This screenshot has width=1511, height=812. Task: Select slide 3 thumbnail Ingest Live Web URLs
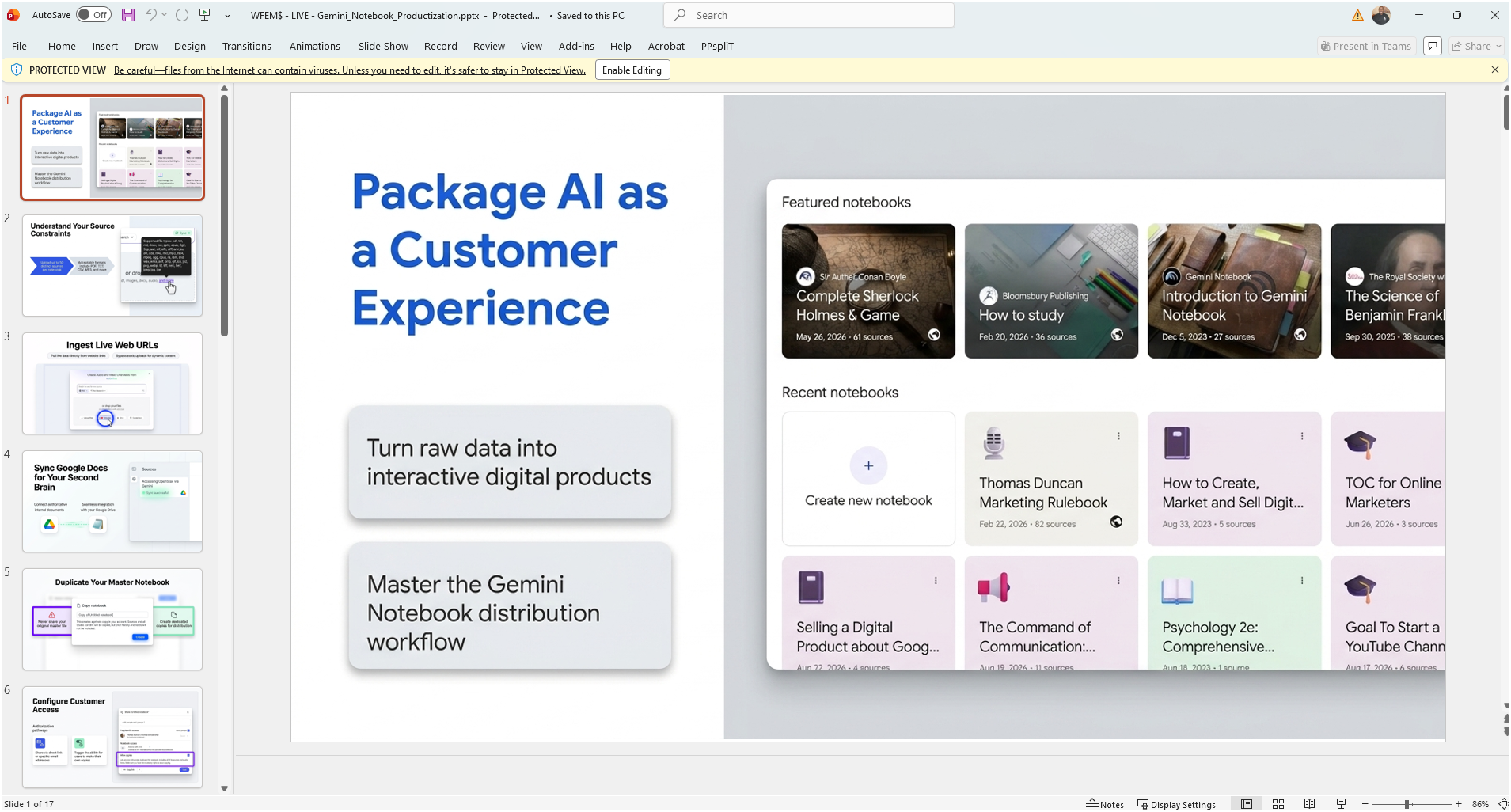point(112,383)
